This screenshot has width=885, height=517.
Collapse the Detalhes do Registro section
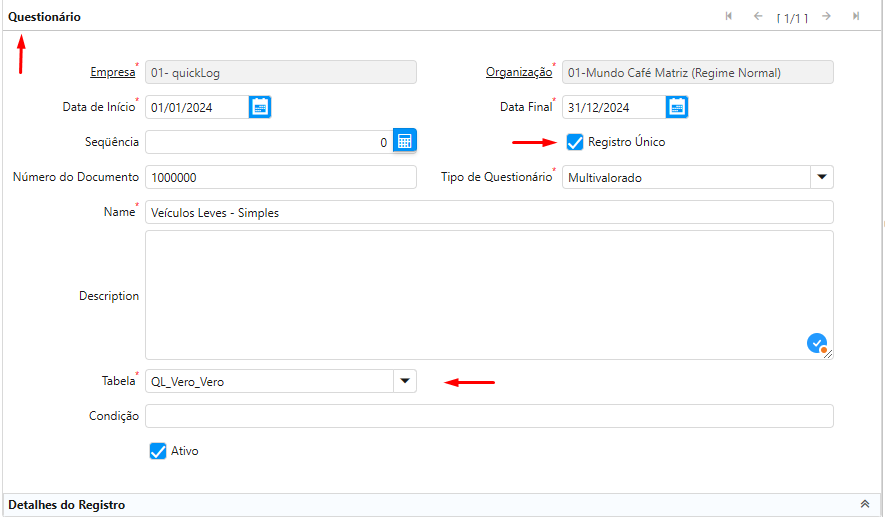pos(865,505)
